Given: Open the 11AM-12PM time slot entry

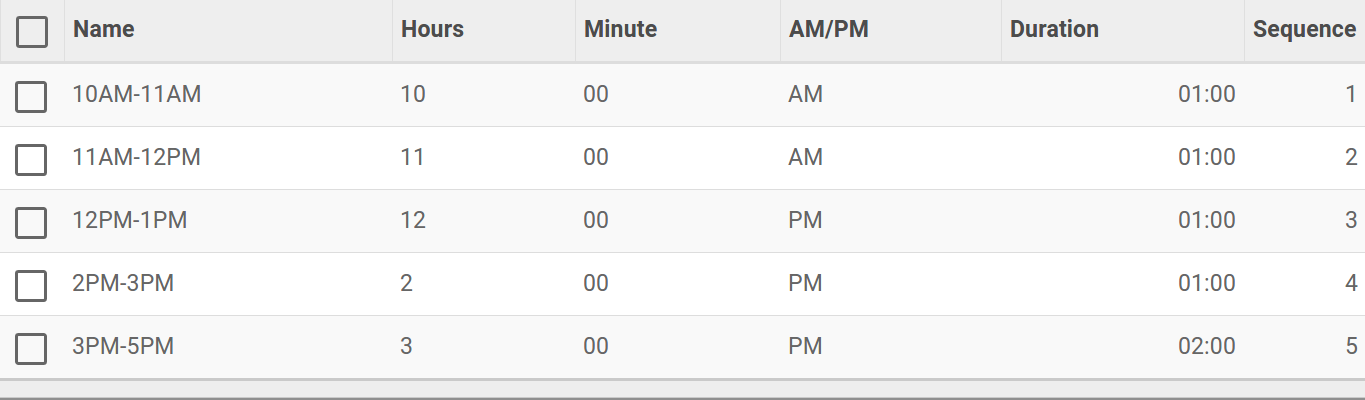Looking at the screenshot, I should click(137, 158).
